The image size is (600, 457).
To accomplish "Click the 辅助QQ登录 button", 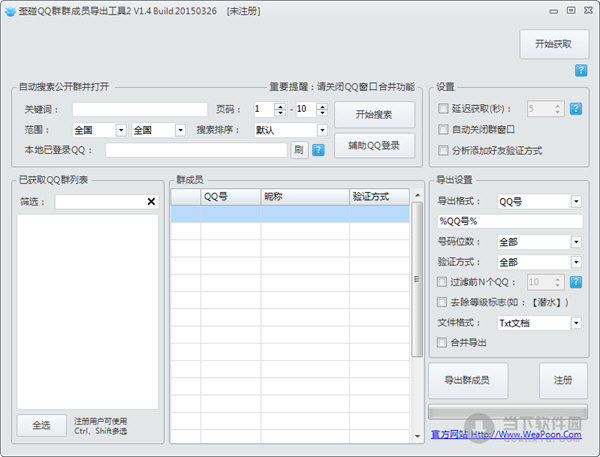I will tap(374, 145).
